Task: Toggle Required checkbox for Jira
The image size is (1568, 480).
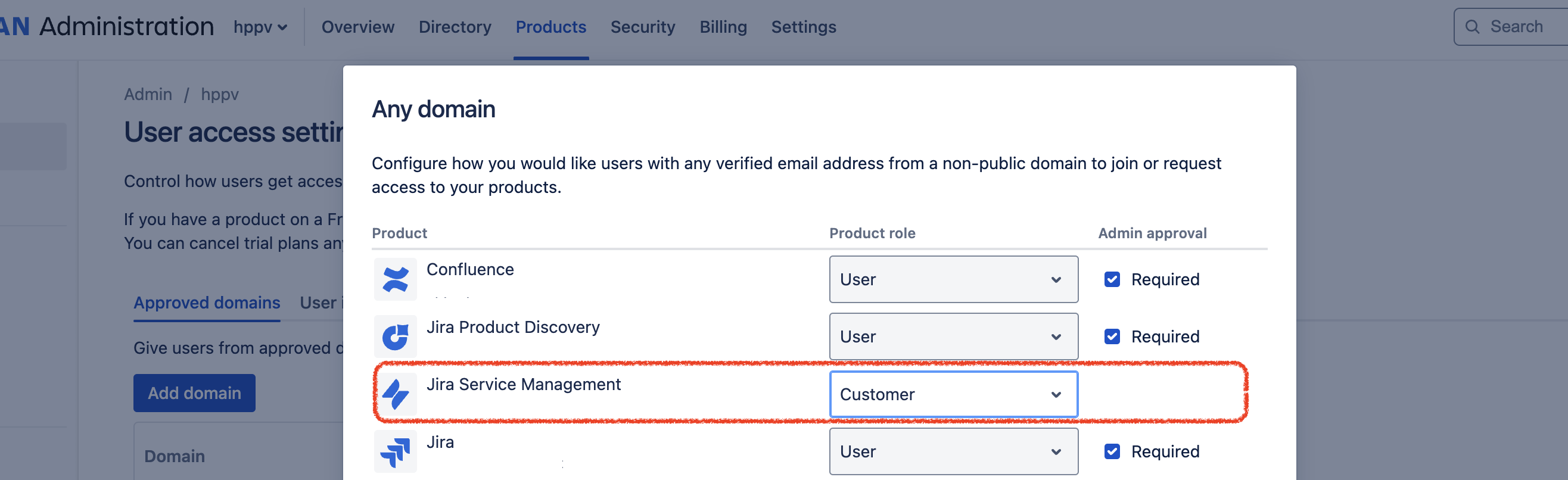Action: click(x=1112, y=451)
